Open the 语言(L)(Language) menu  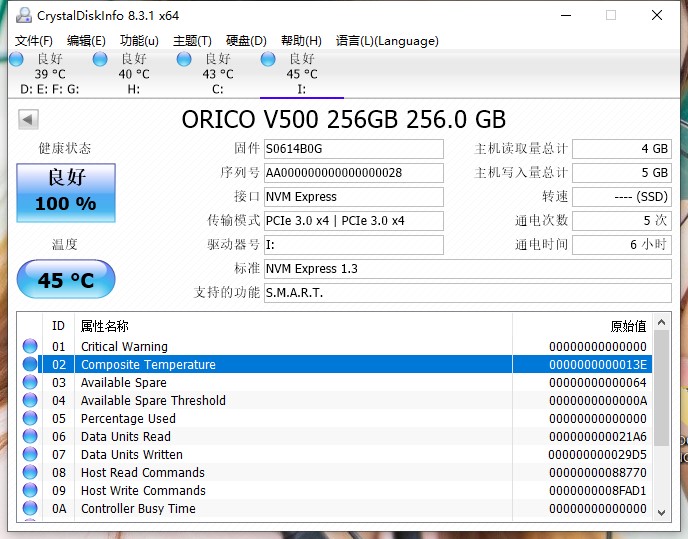387,41
